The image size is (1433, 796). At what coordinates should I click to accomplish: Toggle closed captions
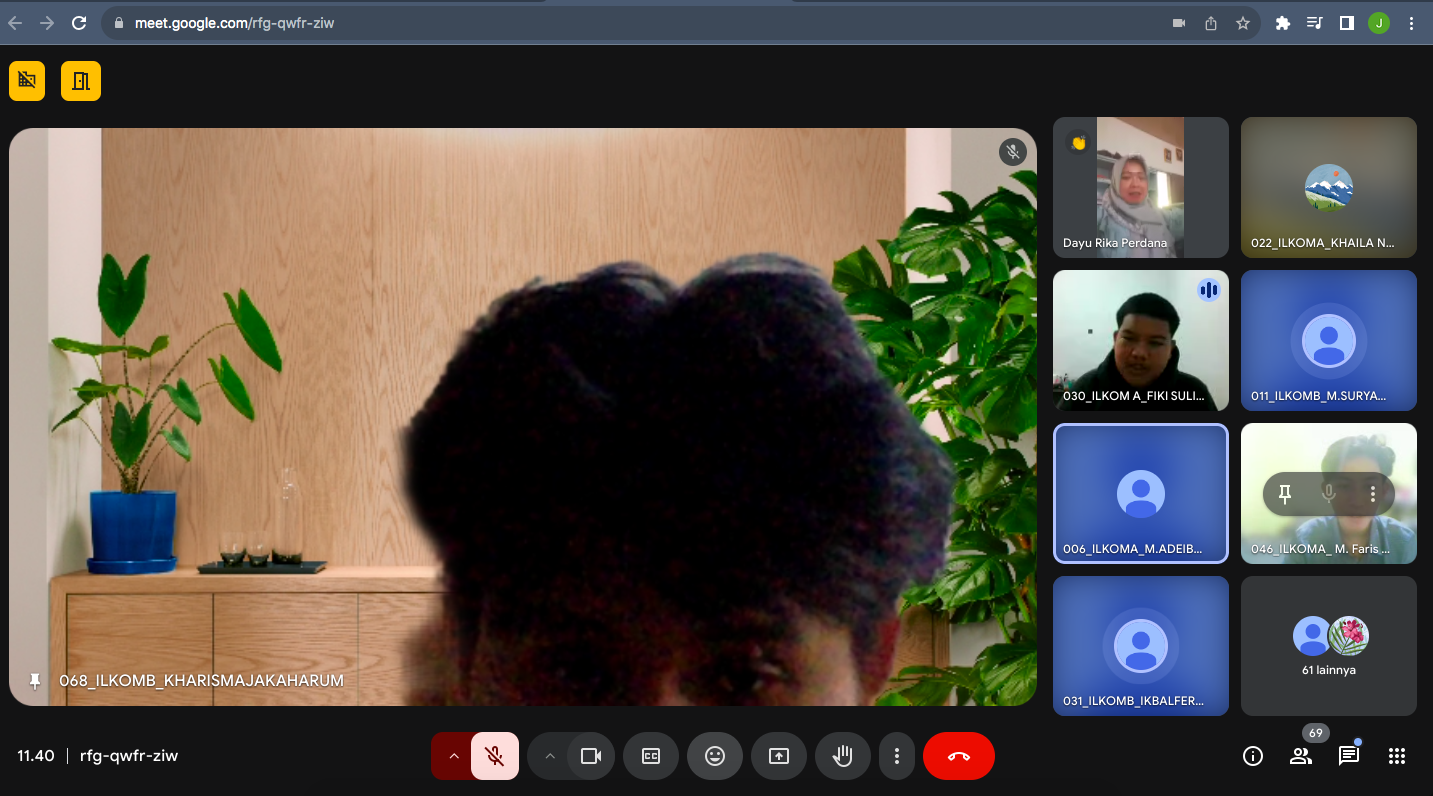[x=650, y=756]
